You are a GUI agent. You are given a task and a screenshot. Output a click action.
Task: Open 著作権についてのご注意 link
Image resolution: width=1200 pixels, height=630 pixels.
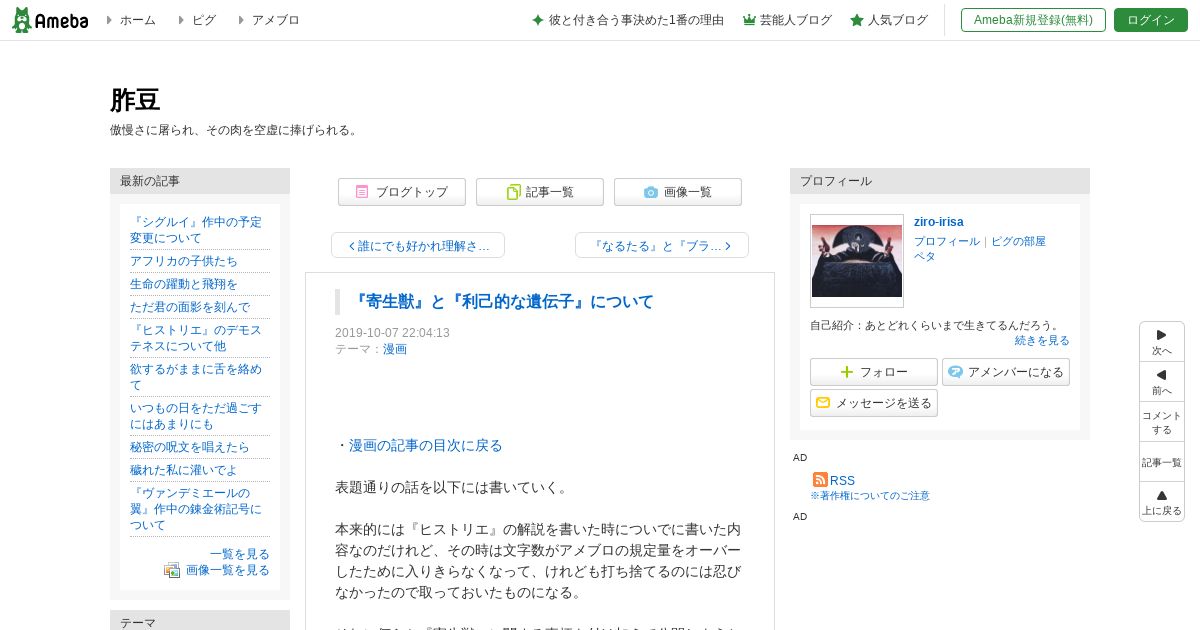[x=870, y=496]
